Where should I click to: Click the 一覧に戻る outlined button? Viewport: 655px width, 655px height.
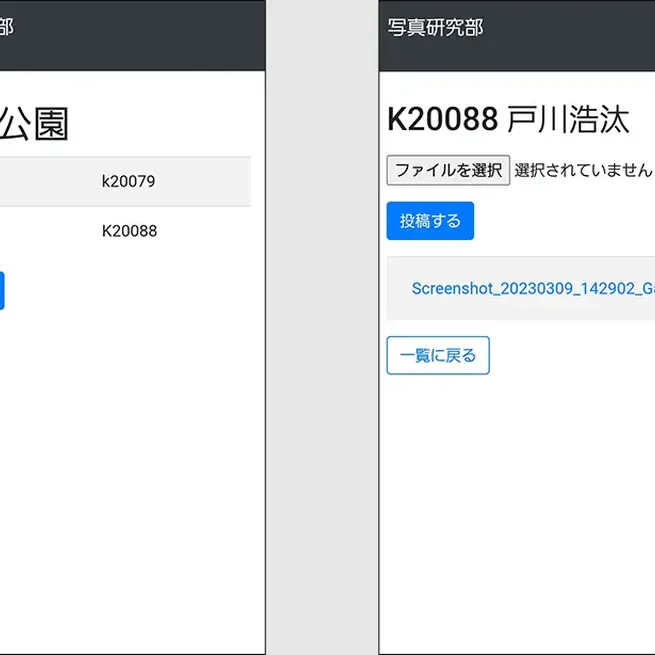click(x=437, y=355)
